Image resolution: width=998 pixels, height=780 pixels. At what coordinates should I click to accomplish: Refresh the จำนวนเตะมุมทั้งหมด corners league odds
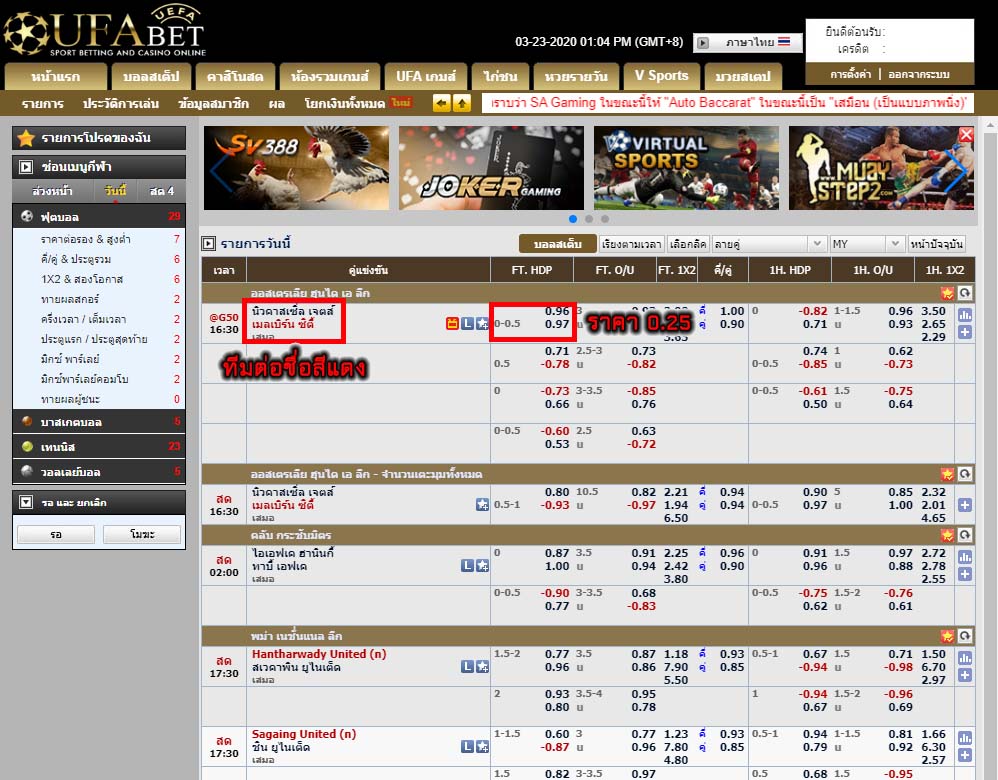tap(965, 474)
